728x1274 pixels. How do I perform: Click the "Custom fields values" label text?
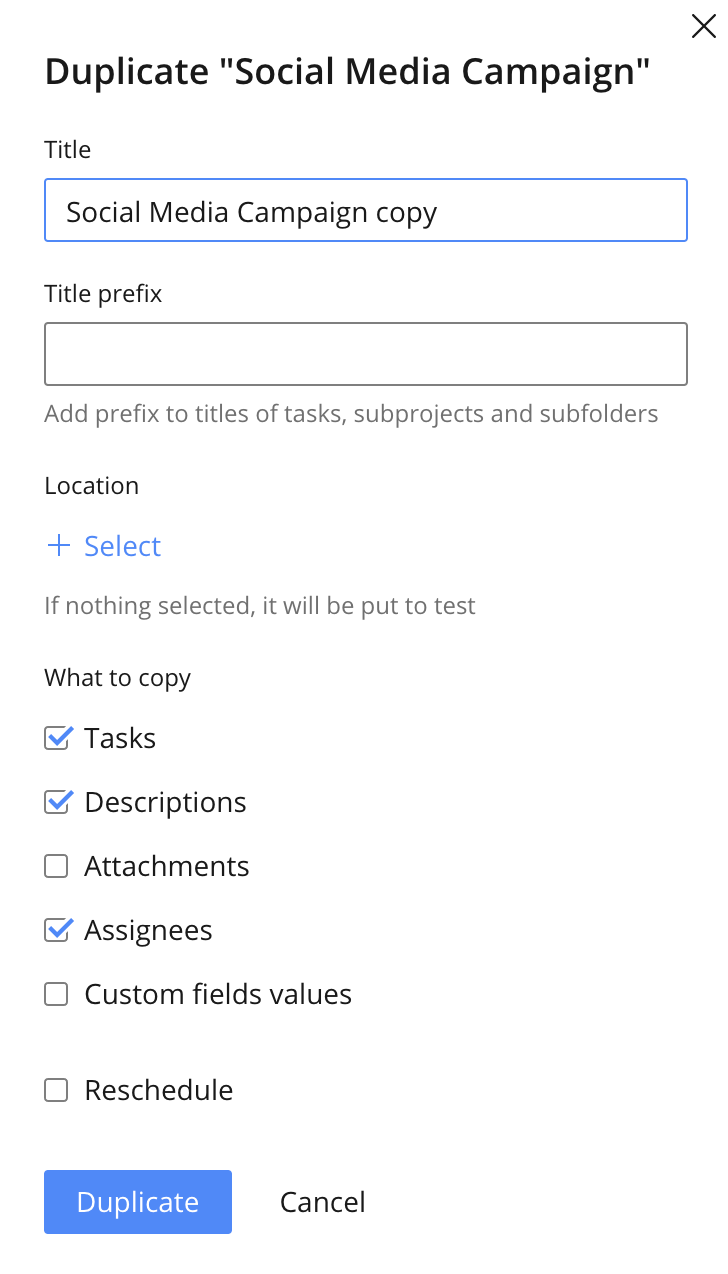click(218, 994)
